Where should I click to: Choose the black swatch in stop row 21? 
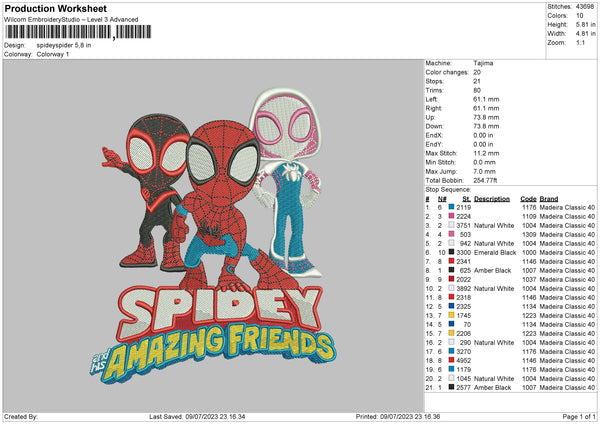[x=451, y=387]
